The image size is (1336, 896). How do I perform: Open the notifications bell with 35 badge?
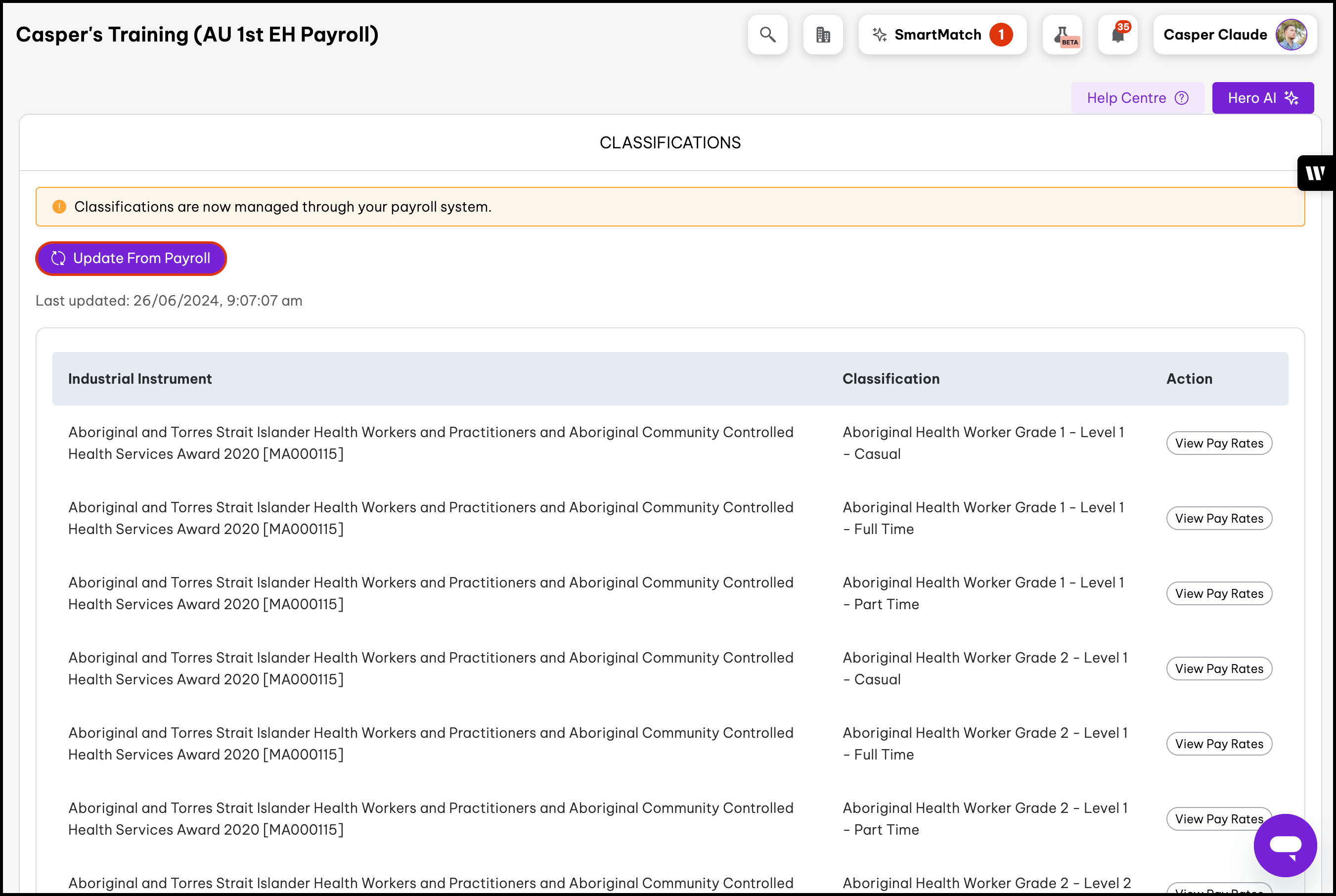(x=1117, y=35)
